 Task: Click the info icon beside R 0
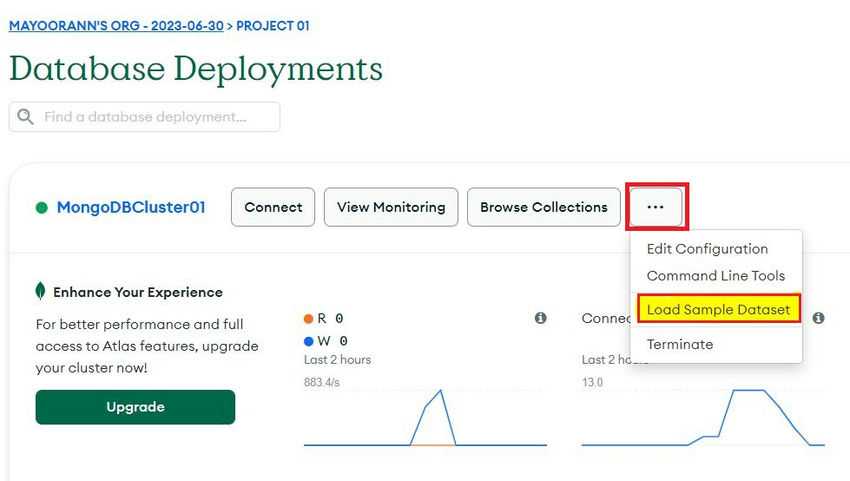point(540,318)
